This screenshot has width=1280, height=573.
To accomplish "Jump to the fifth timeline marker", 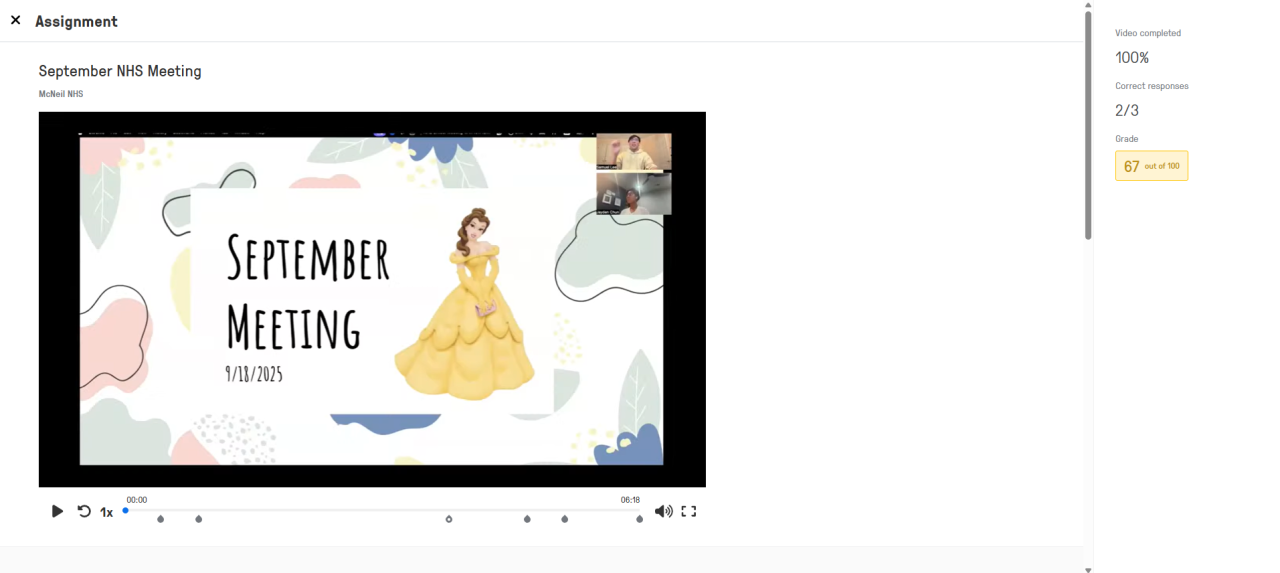I will pos(565,519).
